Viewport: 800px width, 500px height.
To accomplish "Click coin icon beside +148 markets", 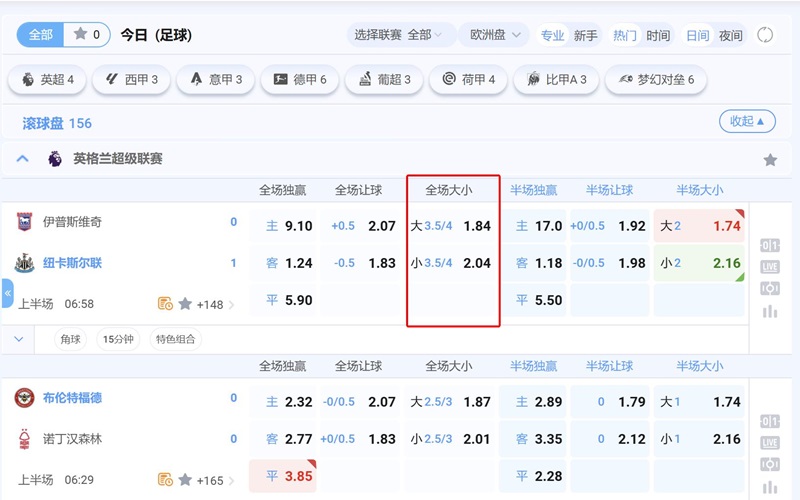I will 165,304.
